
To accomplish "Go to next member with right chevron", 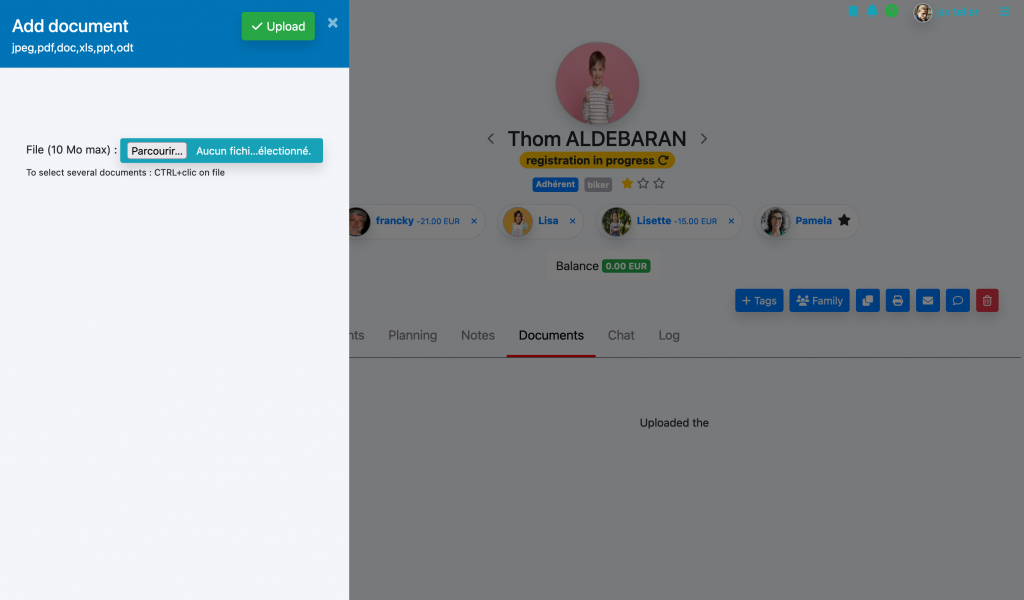I will tap(703, 139).
